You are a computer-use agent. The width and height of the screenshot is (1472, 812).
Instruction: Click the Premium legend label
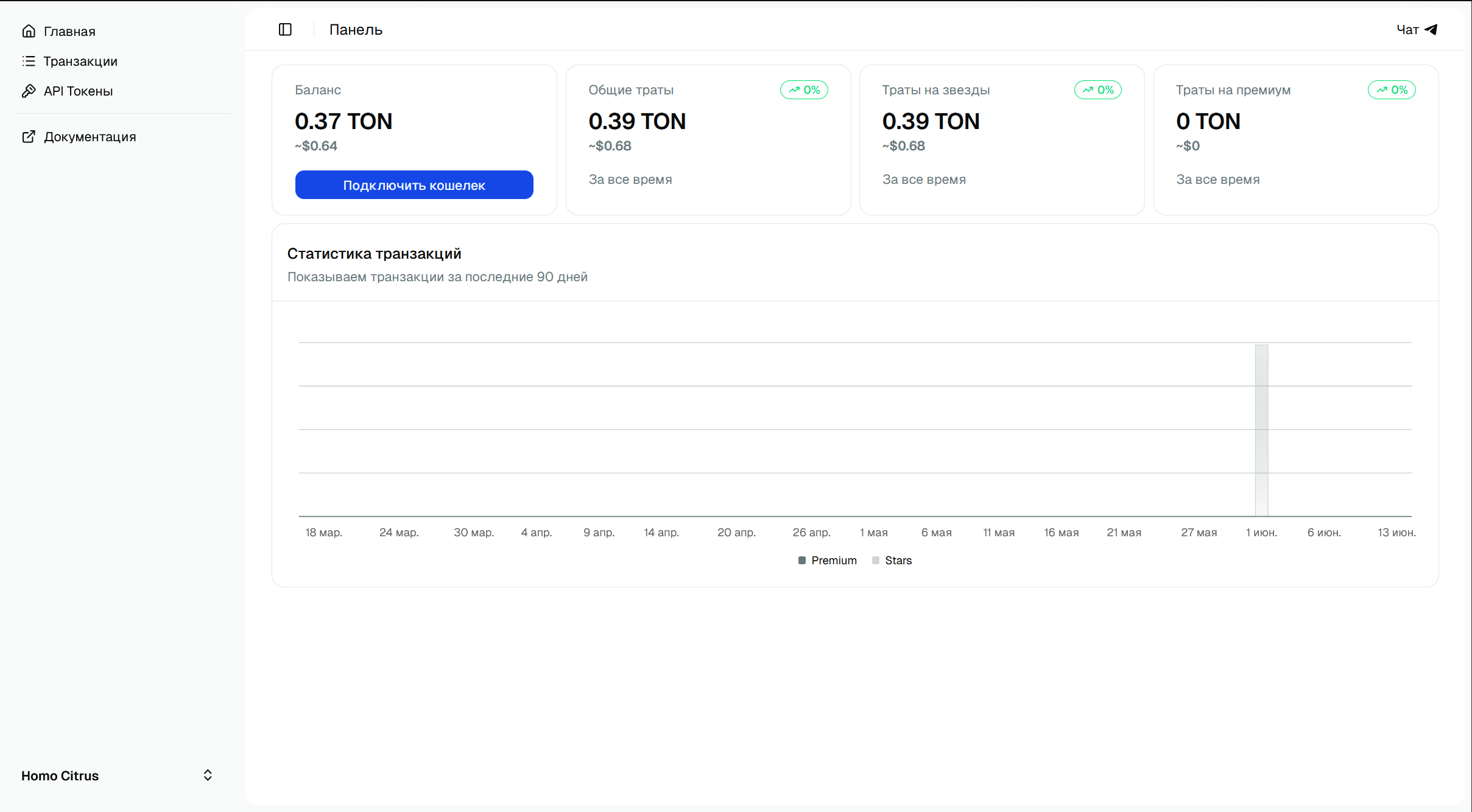834,560
